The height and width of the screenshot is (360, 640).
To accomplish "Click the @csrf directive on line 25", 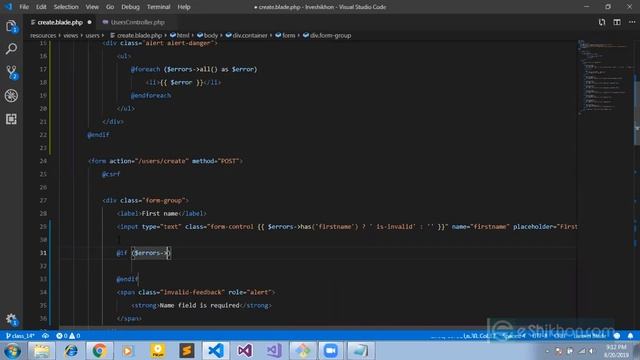I will (111, 174).
